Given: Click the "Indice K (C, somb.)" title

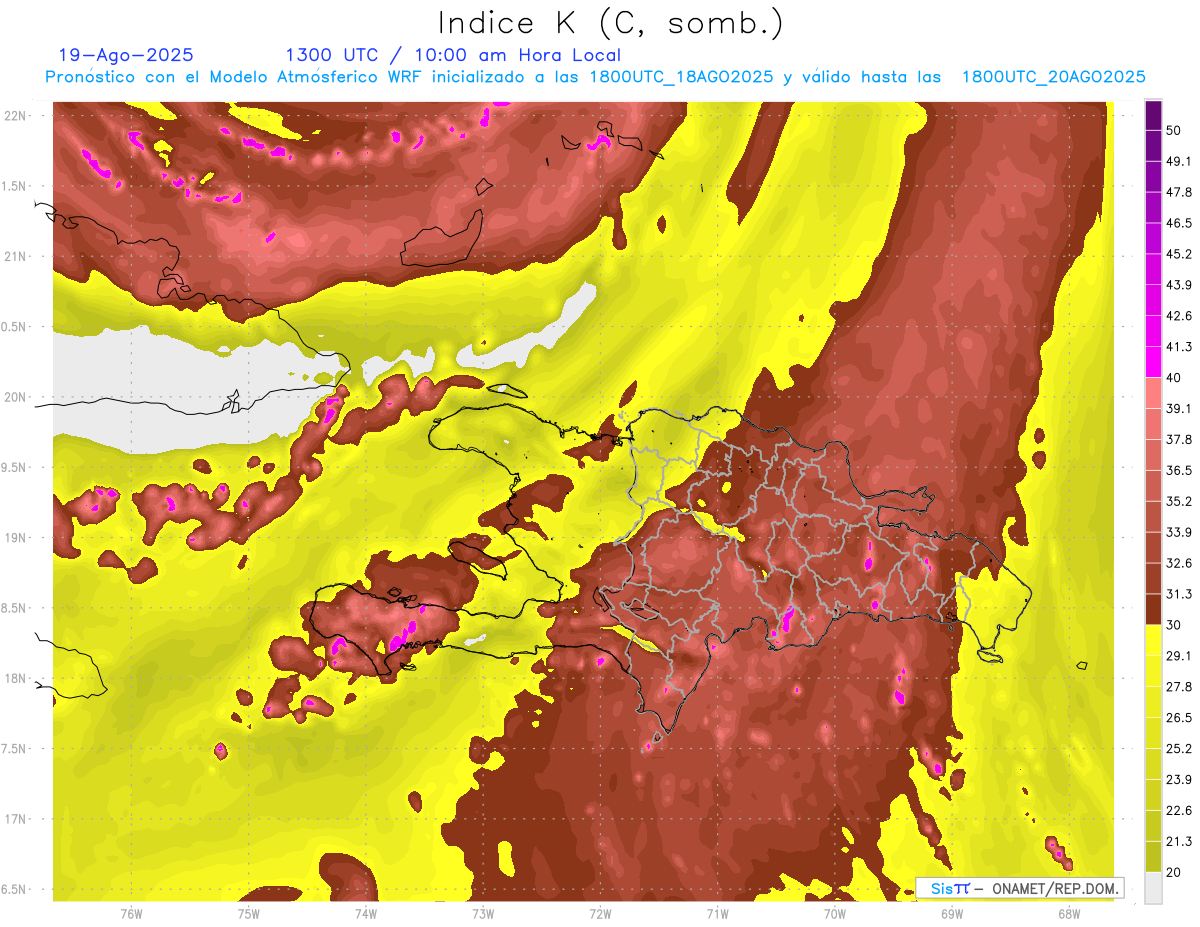Looking at the screenshot, I should pos(610,24).
